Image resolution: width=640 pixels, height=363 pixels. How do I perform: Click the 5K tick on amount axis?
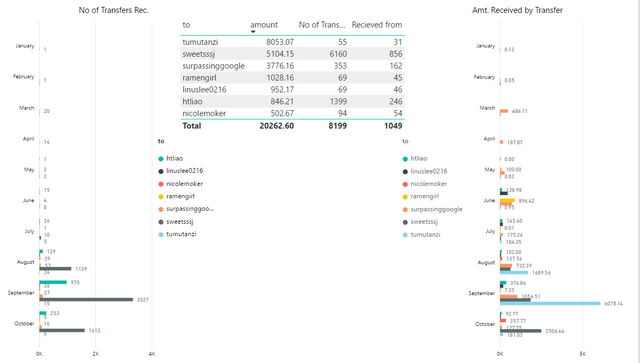(582, 354)
